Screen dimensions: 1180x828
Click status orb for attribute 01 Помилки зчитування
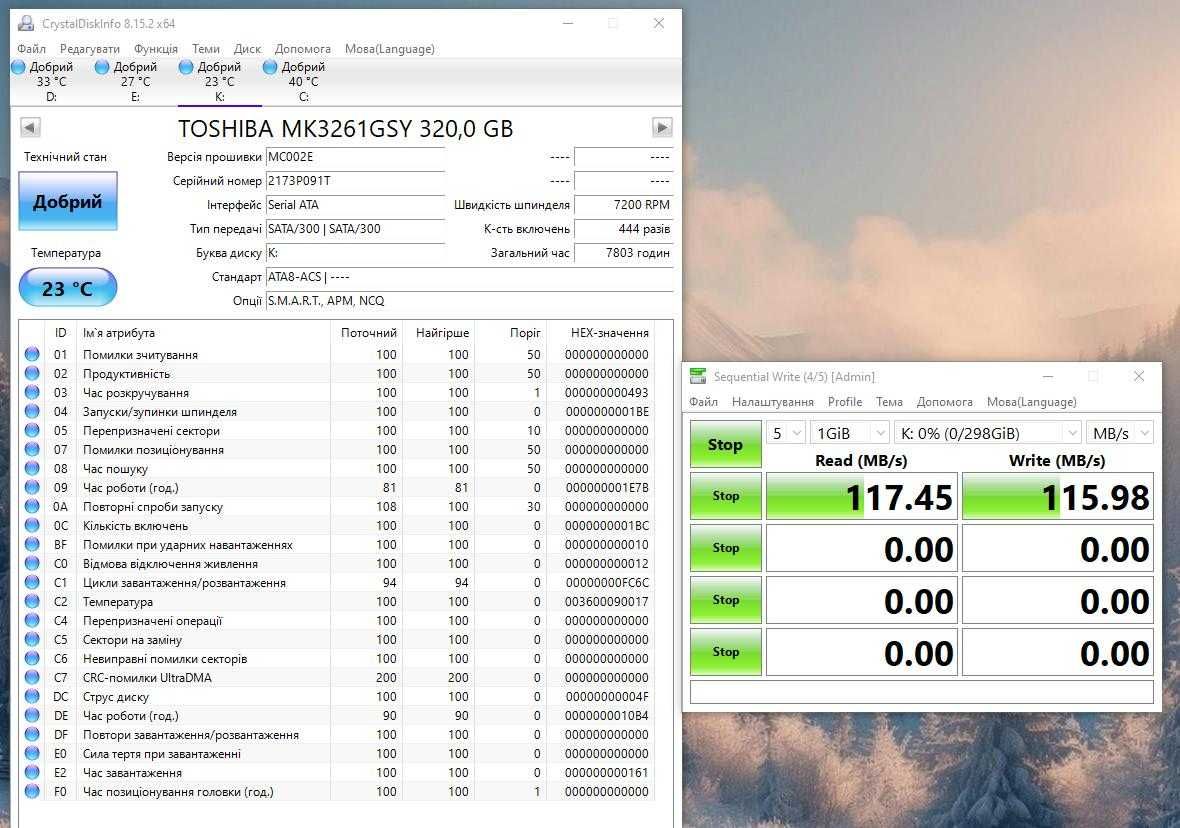click(32, 354)
